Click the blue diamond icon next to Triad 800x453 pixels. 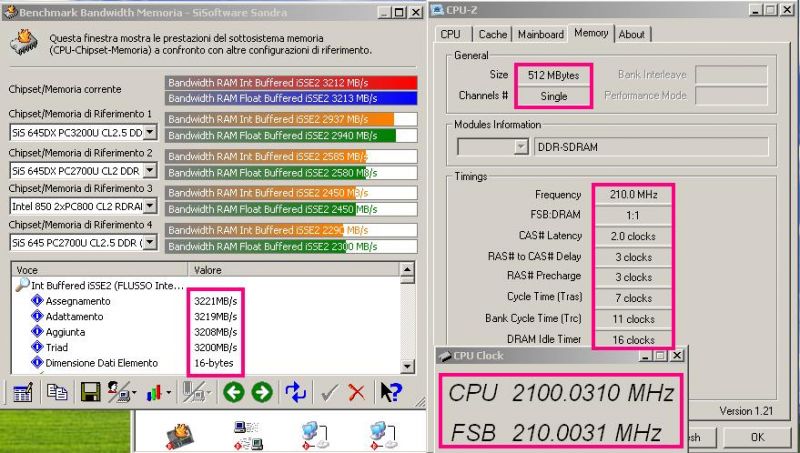pos(37,347)
